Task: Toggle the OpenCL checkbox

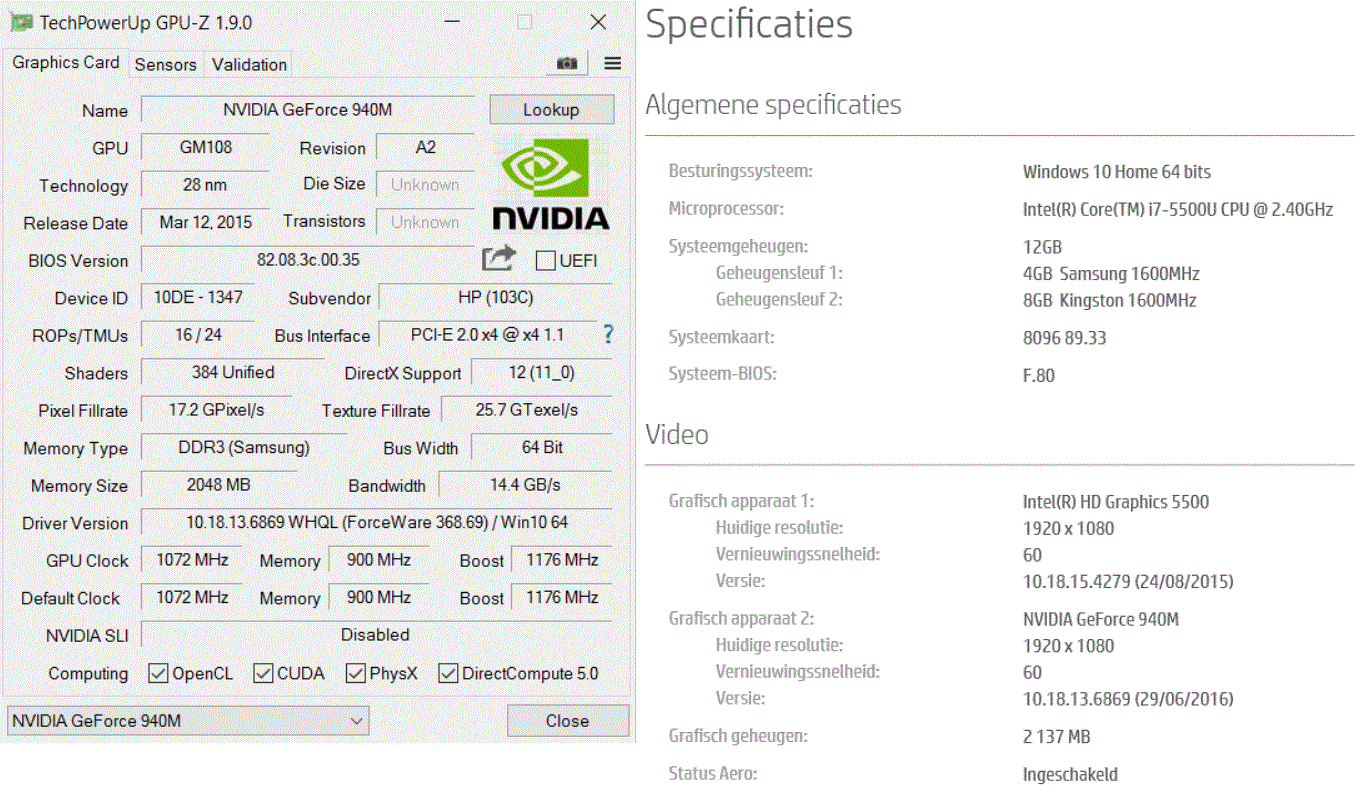Action: tap(158, 673)
